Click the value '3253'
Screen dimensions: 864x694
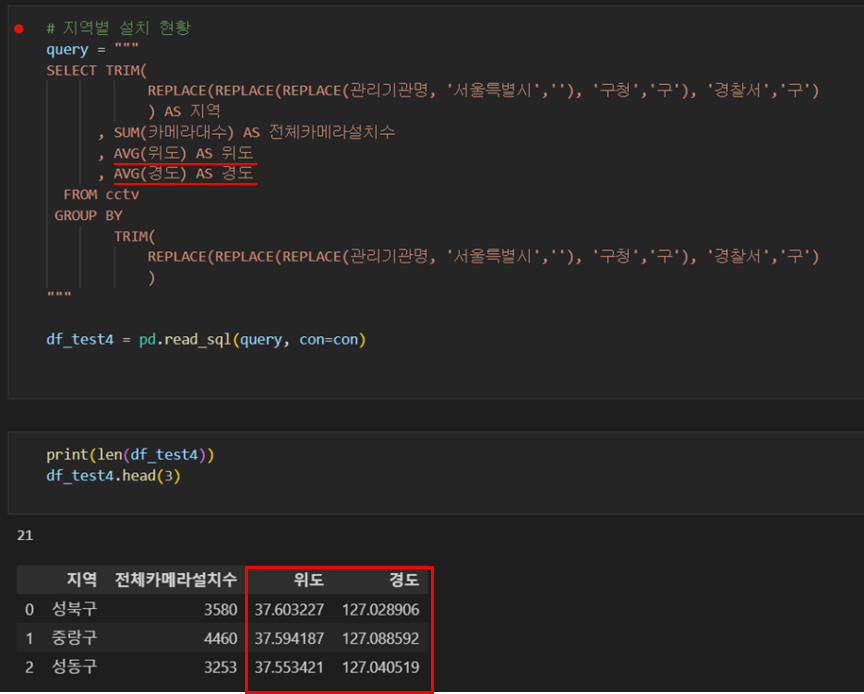pos(220,668)
